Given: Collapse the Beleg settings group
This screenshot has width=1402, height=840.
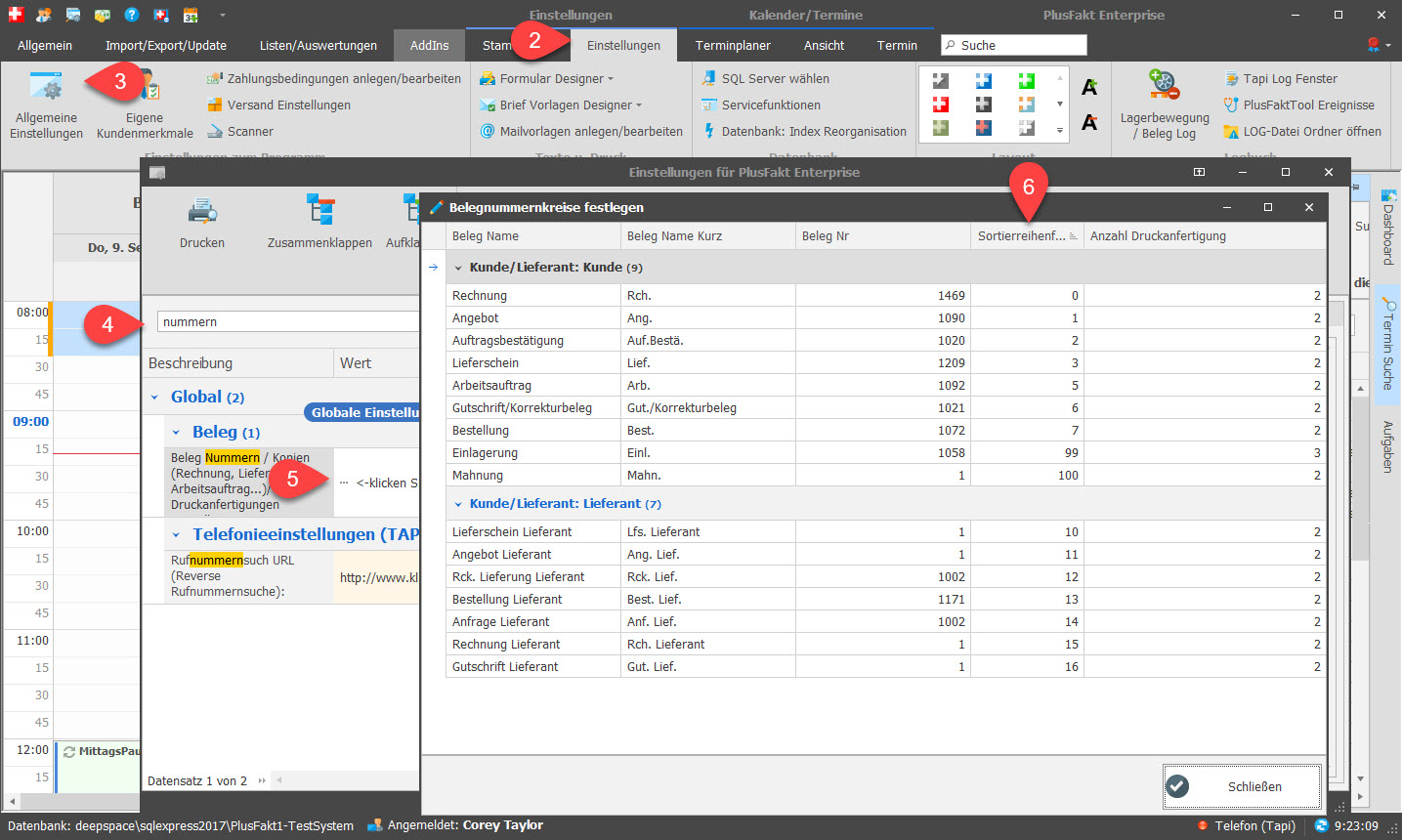Looking at the screenshot, I should (176, 433).
